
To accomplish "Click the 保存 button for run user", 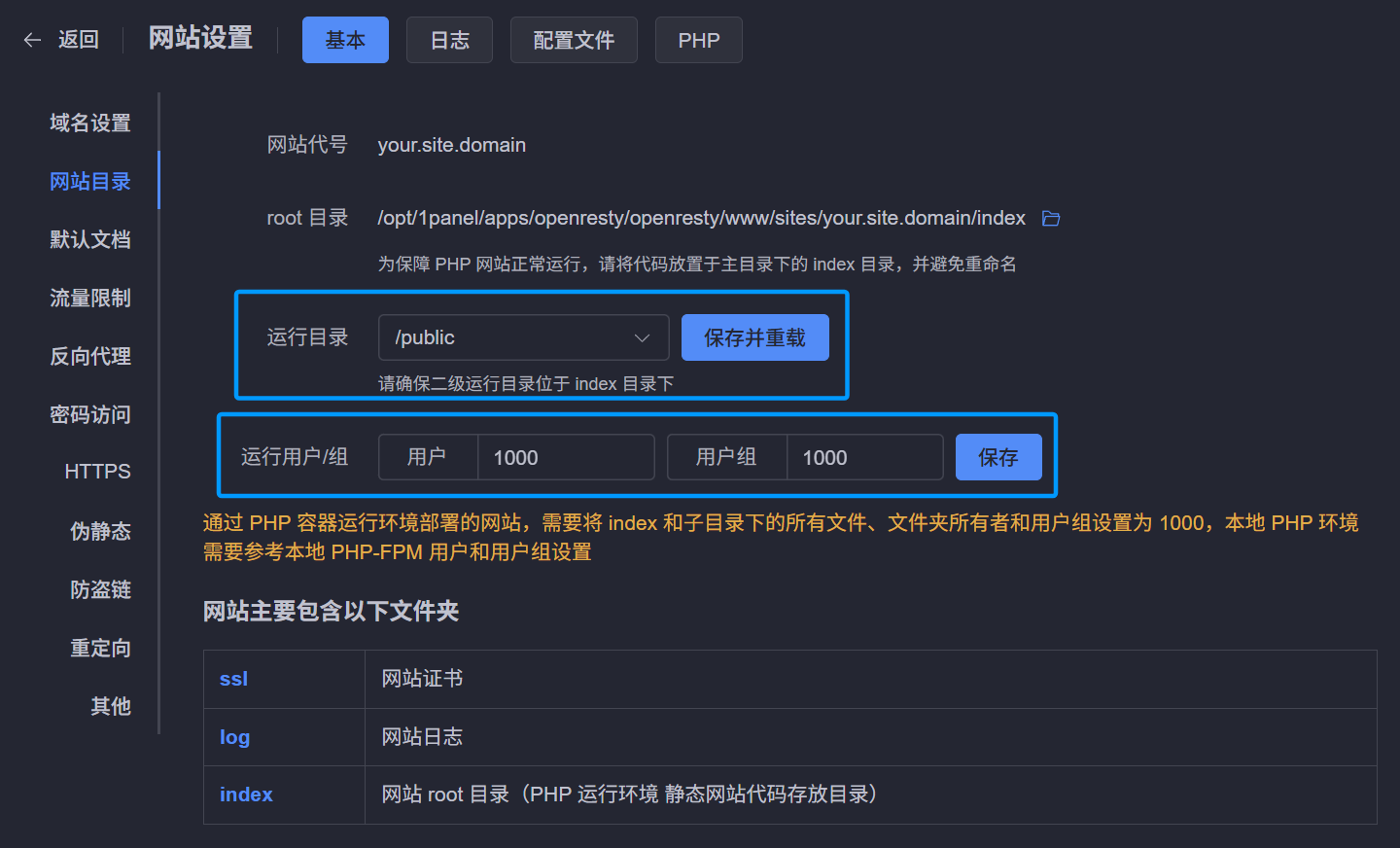I will click(x=998, y=456).
